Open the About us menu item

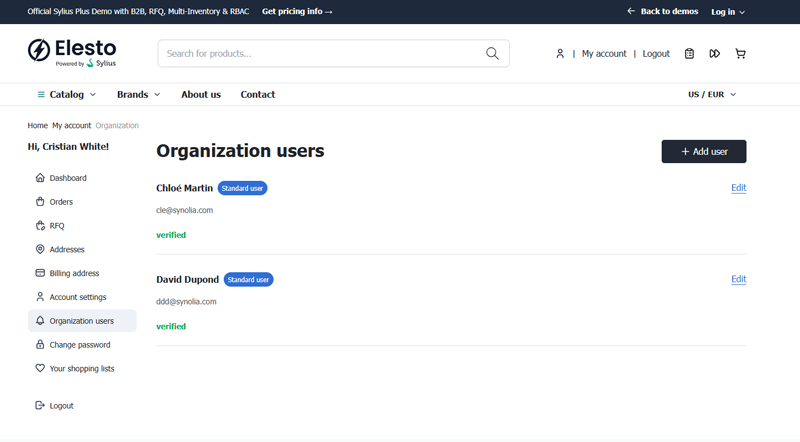201,95
